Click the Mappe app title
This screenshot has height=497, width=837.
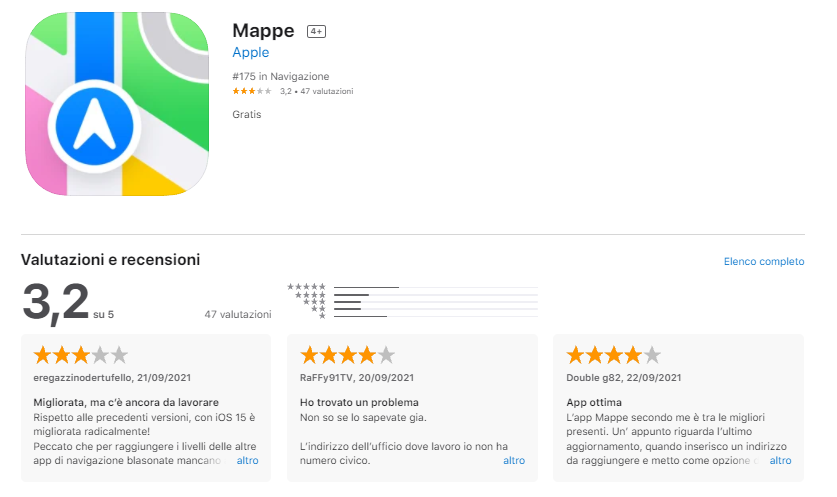(x=263, y=31)
